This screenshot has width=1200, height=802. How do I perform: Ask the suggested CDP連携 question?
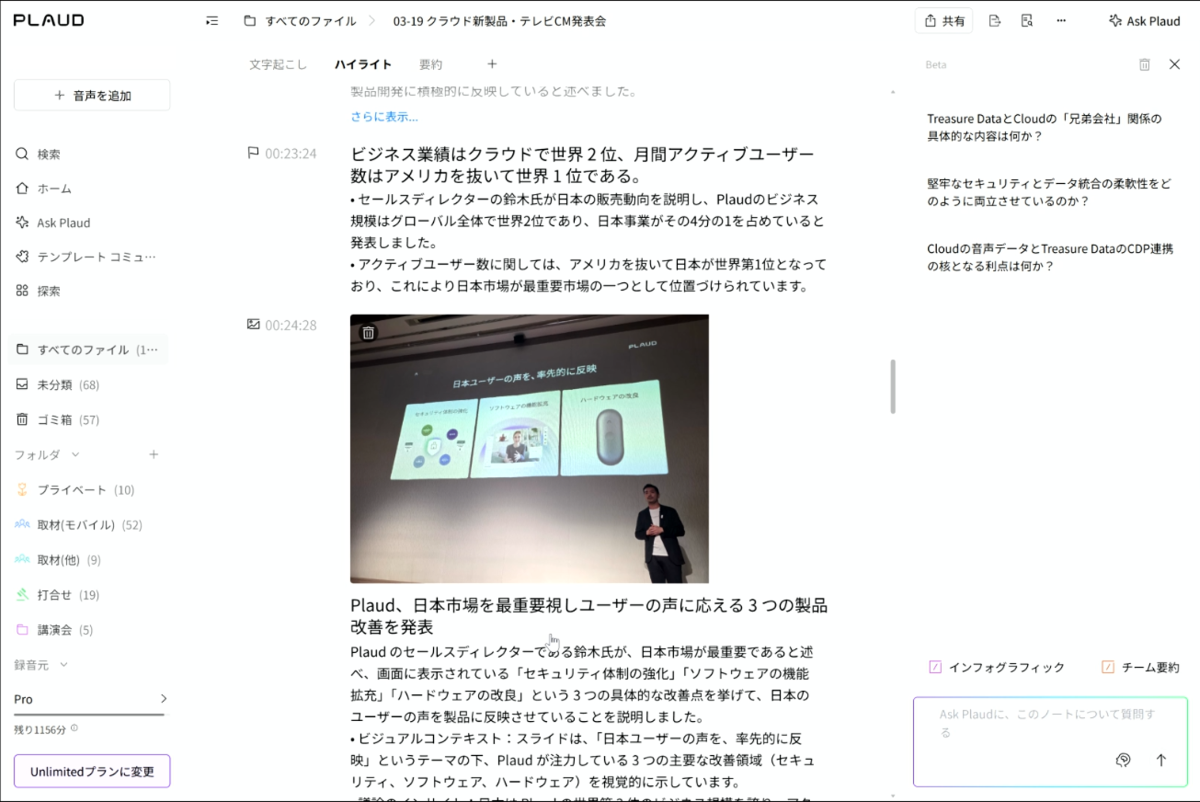coord(1050,257)
